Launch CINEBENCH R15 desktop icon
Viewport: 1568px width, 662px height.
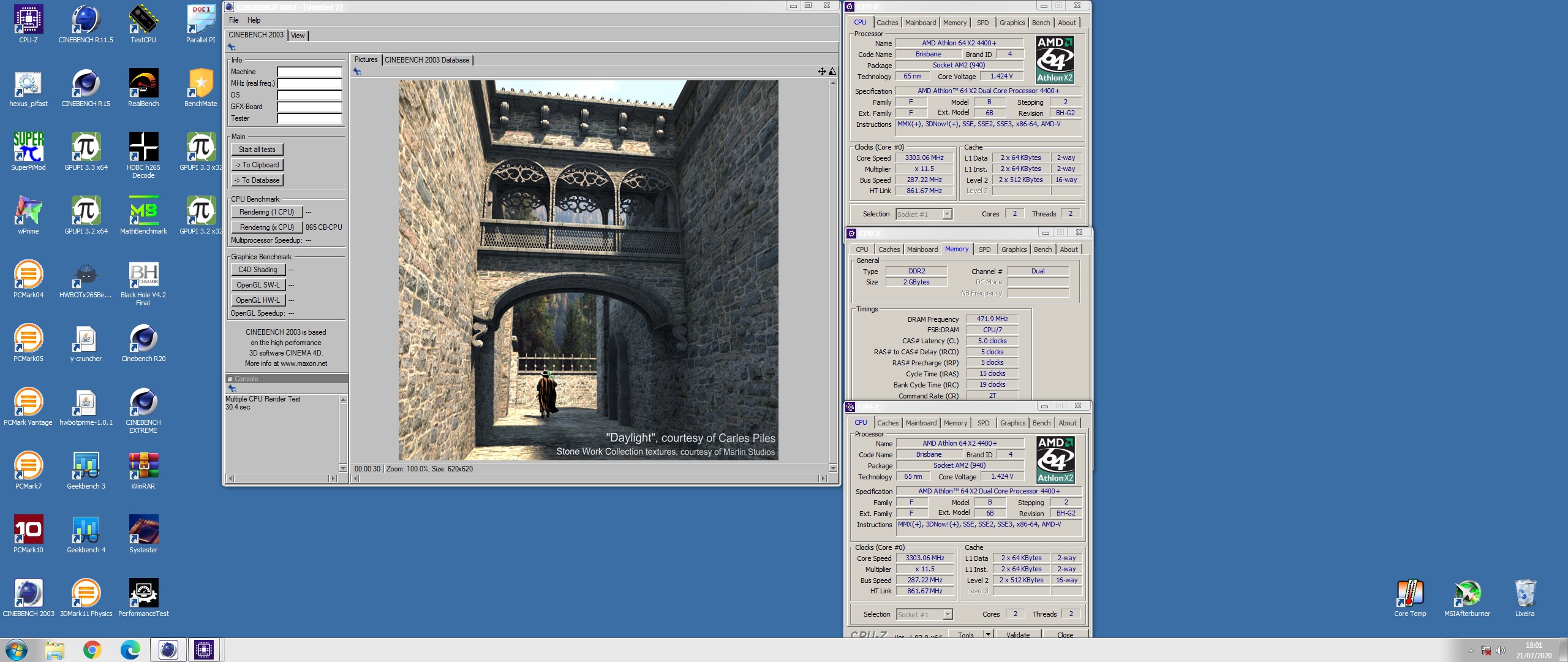(86, 87)
